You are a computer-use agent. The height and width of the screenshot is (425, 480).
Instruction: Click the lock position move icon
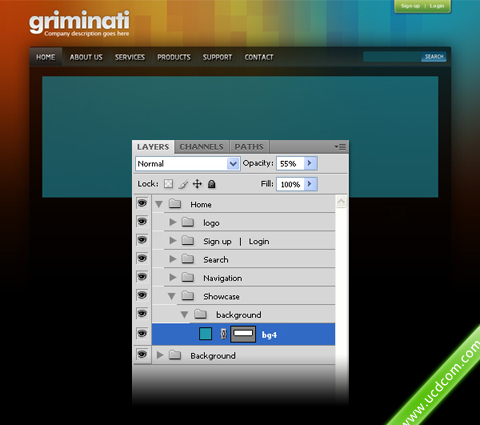coord(197,184)
